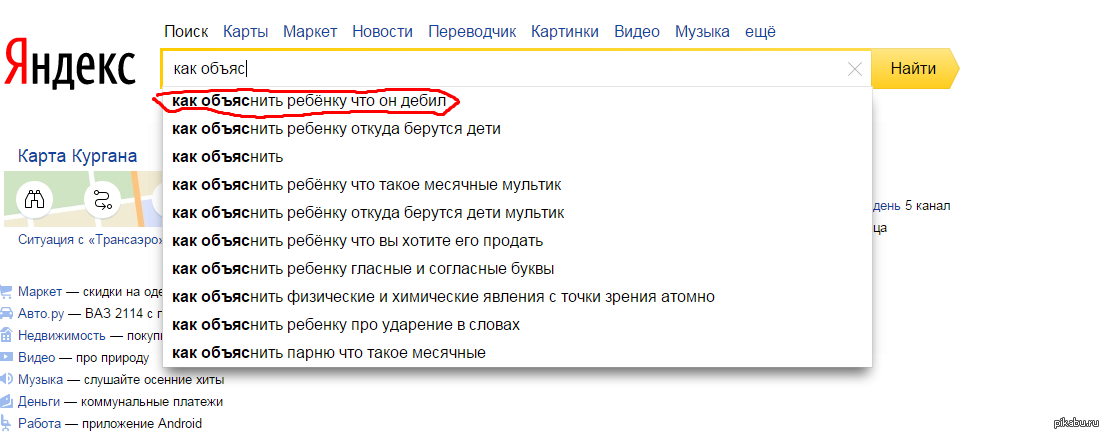This screenshot has width=1104, height=434.
Task: Click the binoculars icon on the map
Action: (x=36, y=198)
